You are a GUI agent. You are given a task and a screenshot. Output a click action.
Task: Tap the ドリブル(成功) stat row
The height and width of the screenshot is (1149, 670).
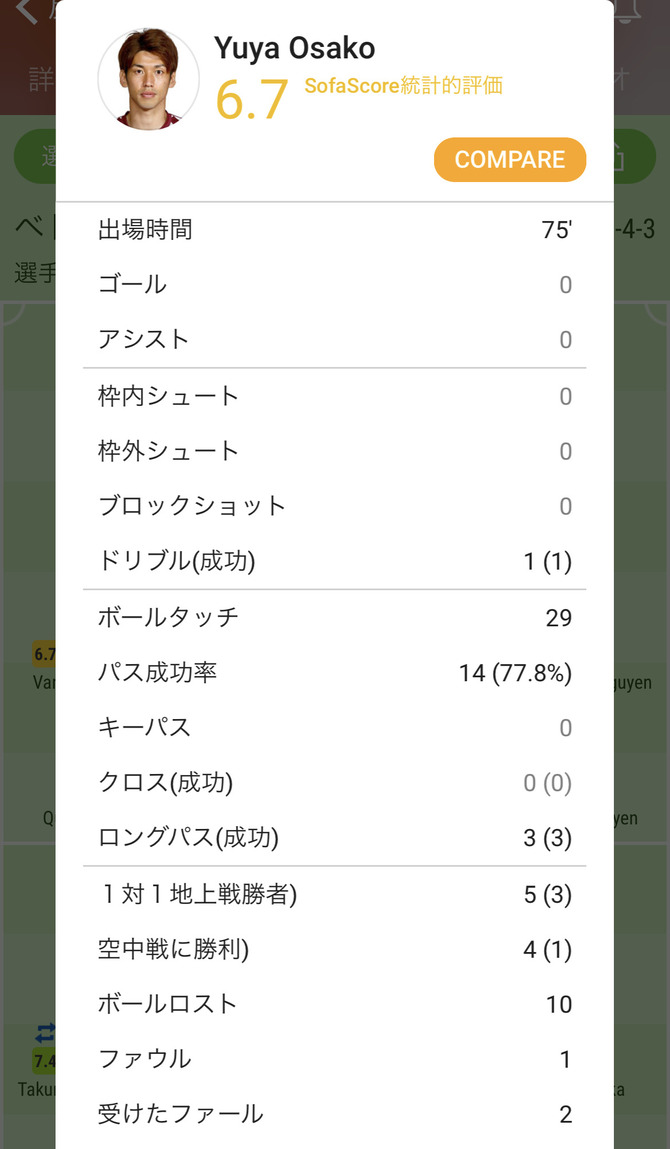[x=335, y=561]
